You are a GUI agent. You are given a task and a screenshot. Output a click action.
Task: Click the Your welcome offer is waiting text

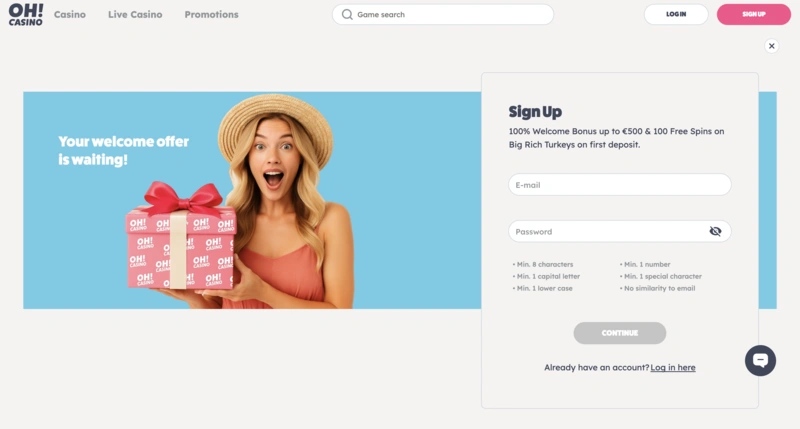(123, 150)
